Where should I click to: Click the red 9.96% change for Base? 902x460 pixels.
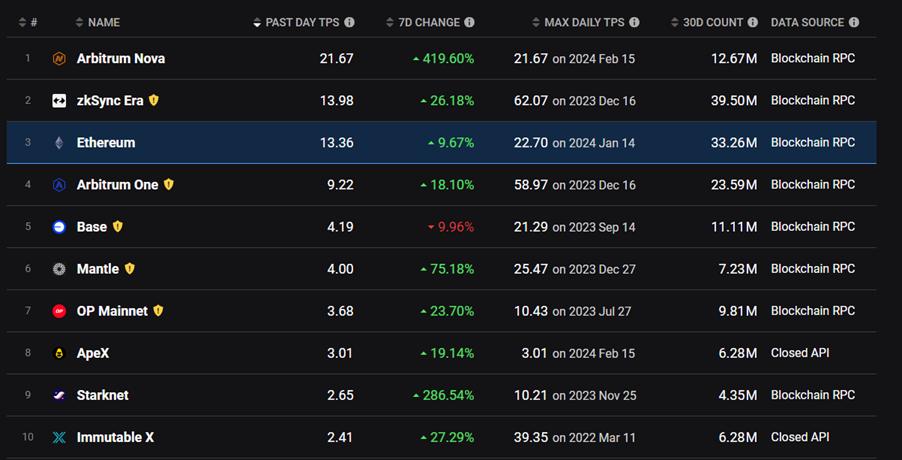[x=451, y=227]
